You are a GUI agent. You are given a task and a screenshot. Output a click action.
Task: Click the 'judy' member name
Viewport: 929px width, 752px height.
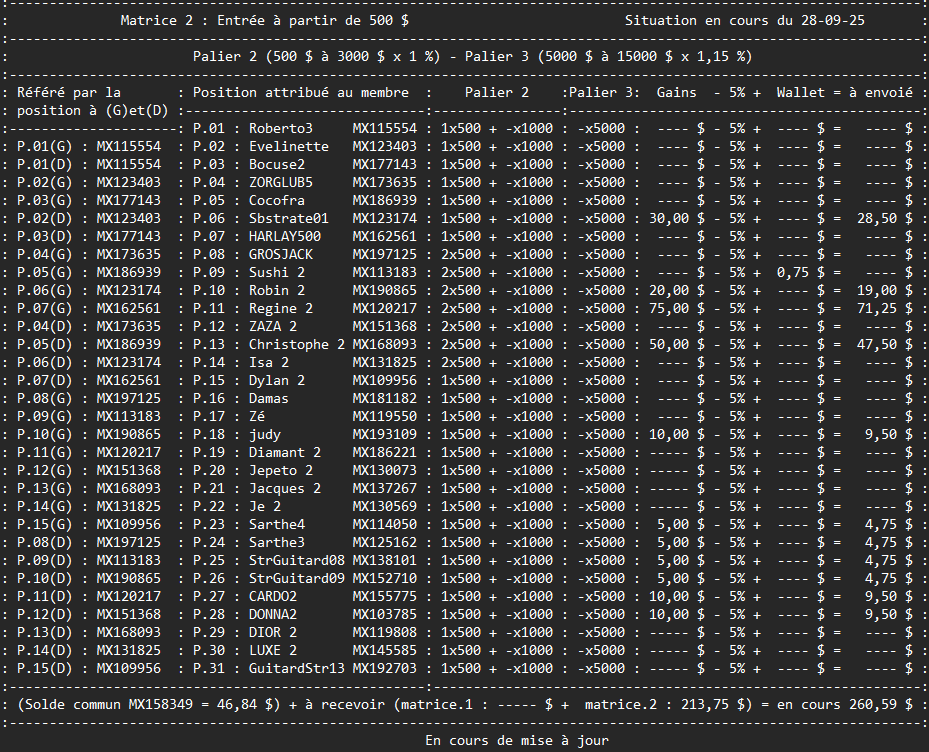pos(265,434)
